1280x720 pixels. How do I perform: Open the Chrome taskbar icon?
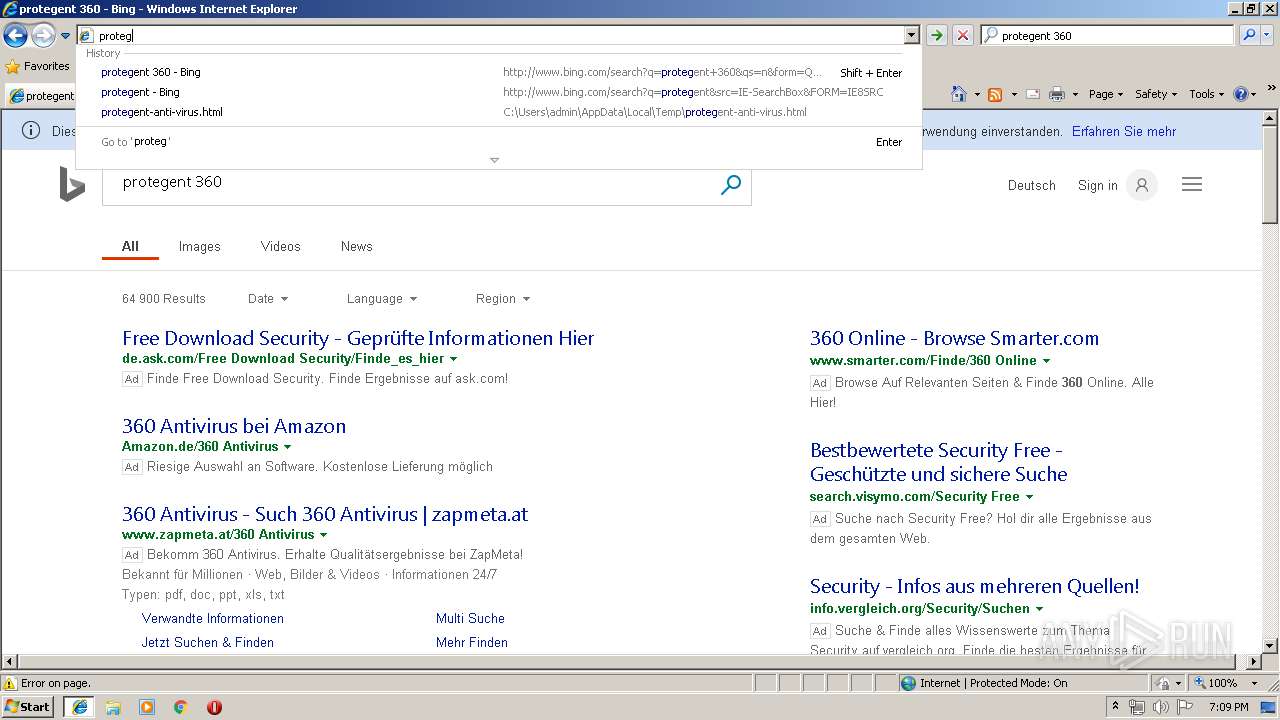[x=180, y=707]
